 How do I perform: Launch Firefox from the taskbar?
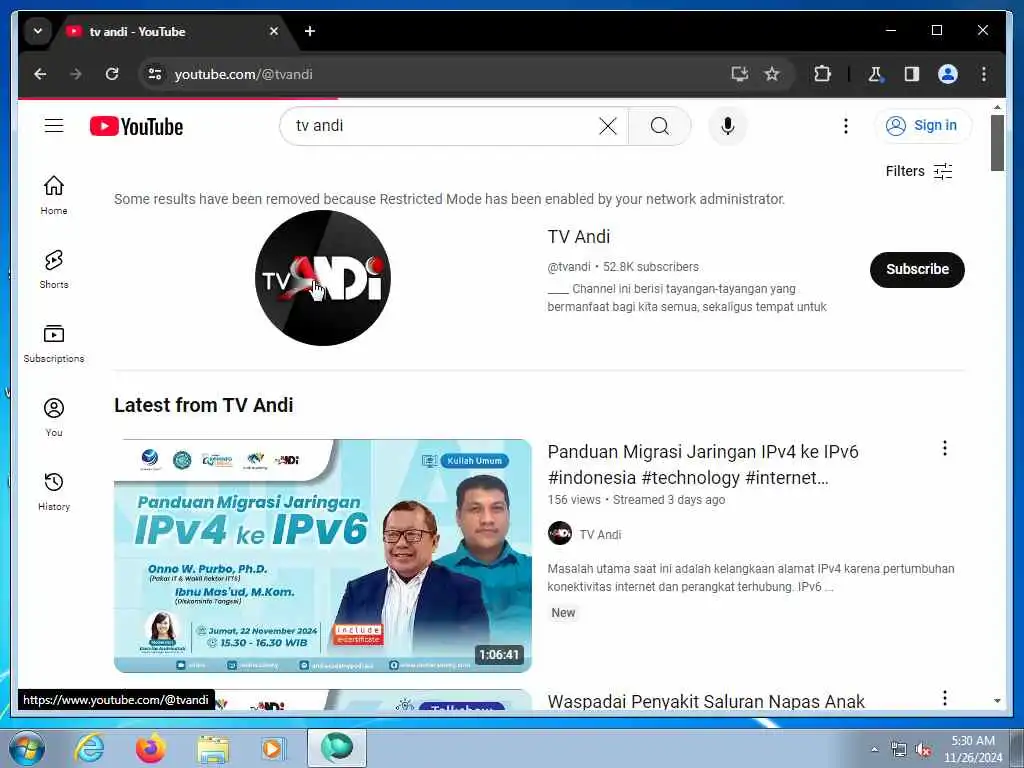tap(151, 748)
